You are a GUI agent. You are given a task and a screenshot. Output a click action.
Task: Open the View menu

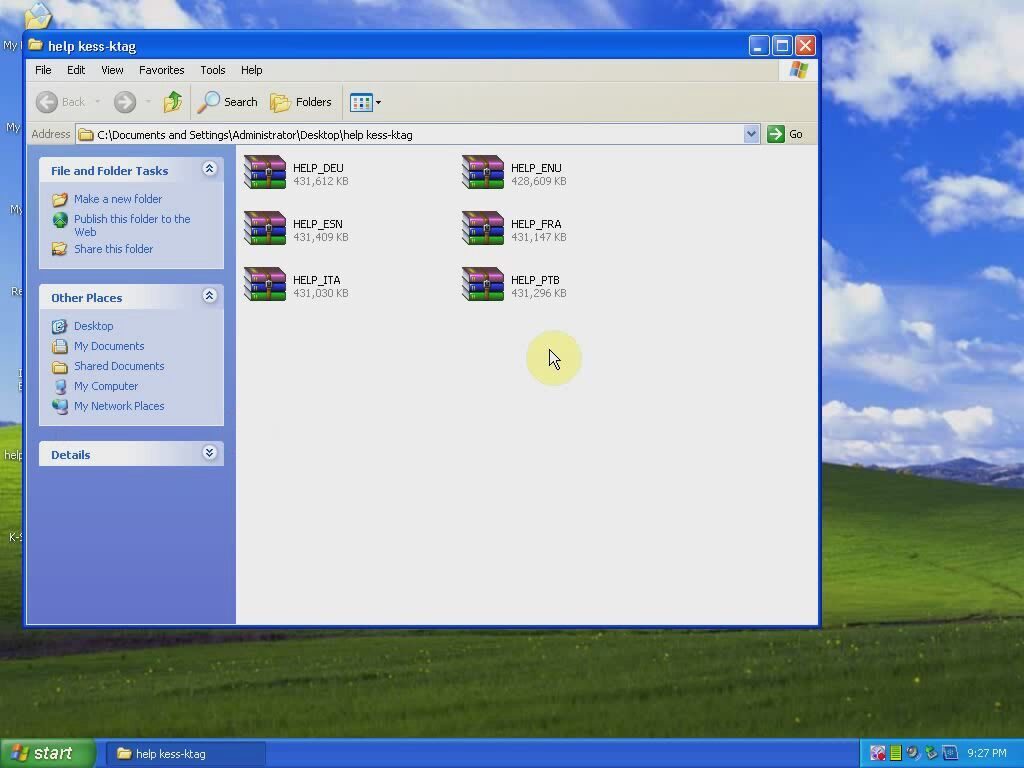click(x=112, y=70)
